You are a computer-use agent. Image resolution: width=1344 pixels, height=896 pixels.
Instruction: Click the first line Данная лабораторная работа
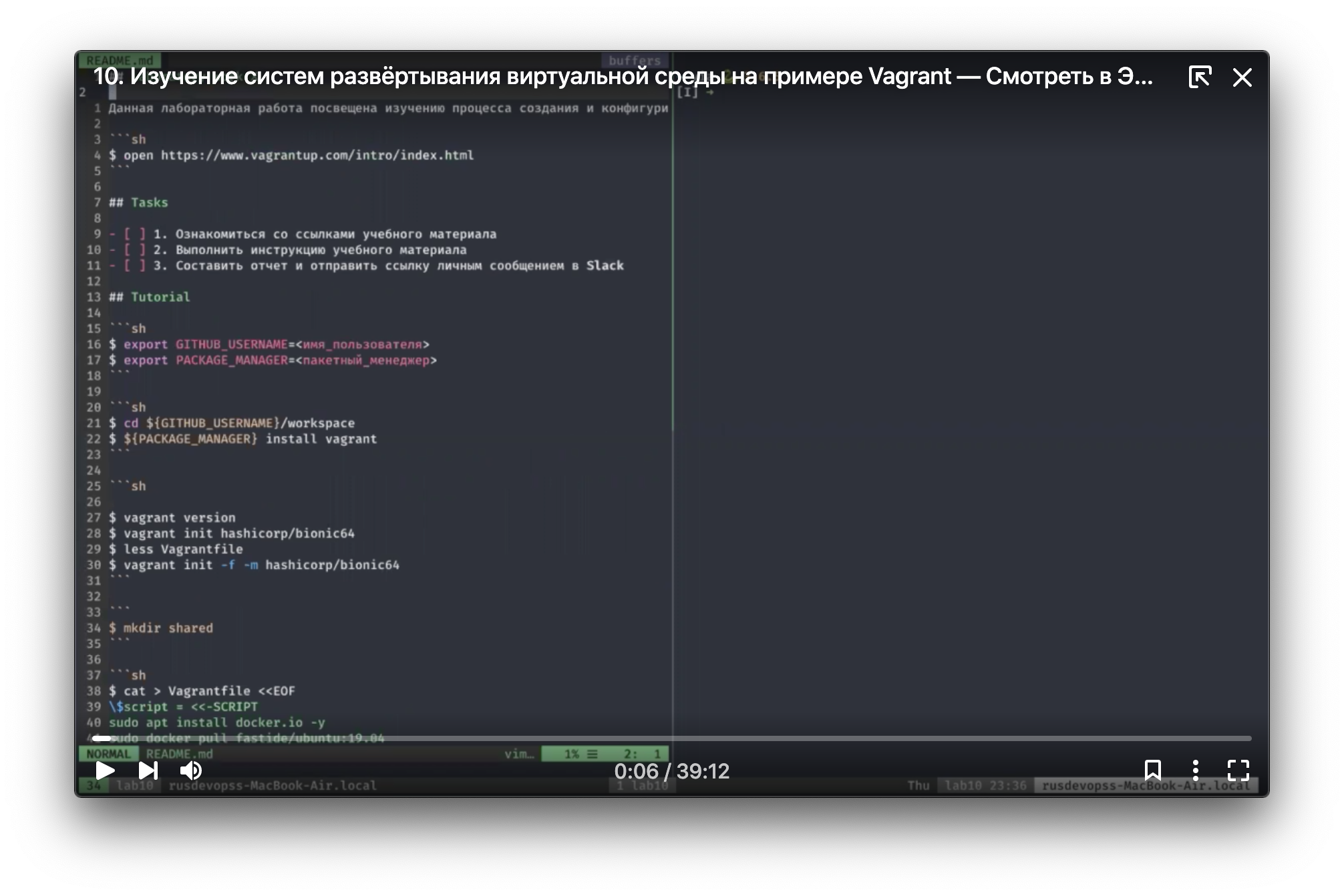click(x=388, y=108)
